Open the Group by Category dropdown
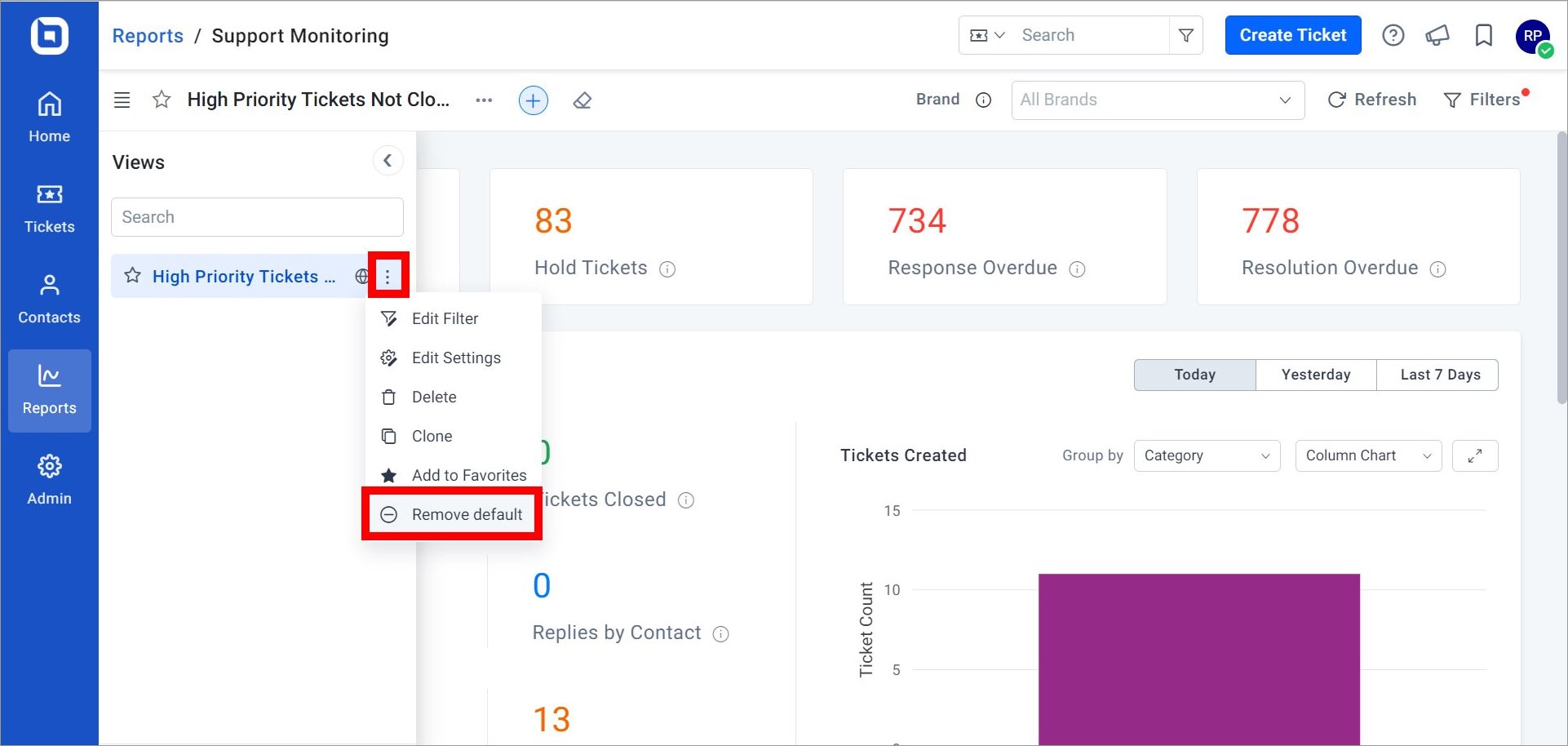Image resolution: width=1568 pixels, height=746 pixels. [1207, 455]
